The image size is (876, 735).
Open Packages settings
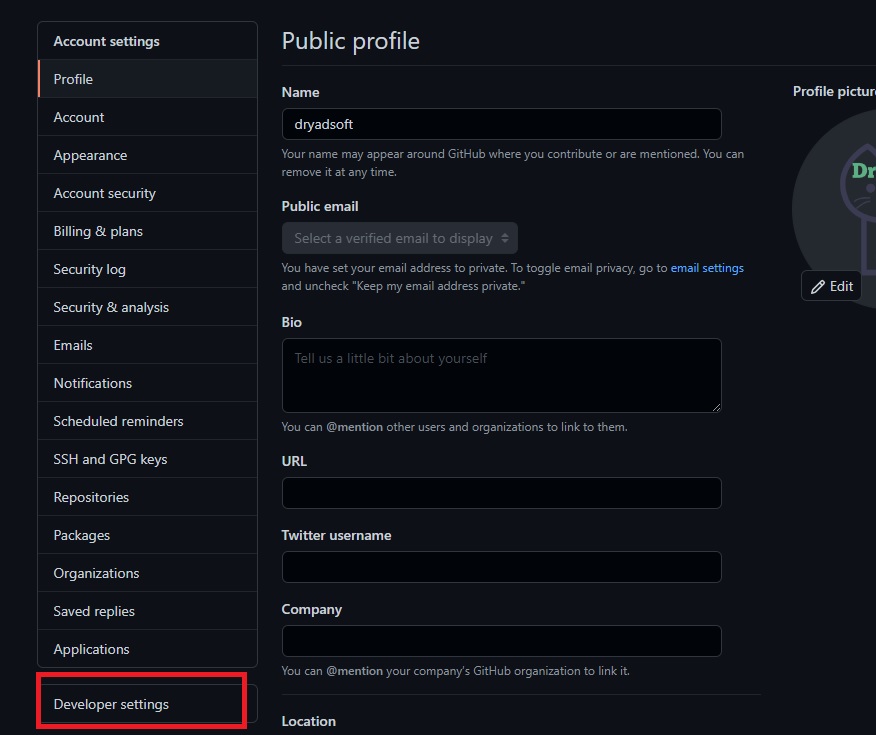coord(147,534)
